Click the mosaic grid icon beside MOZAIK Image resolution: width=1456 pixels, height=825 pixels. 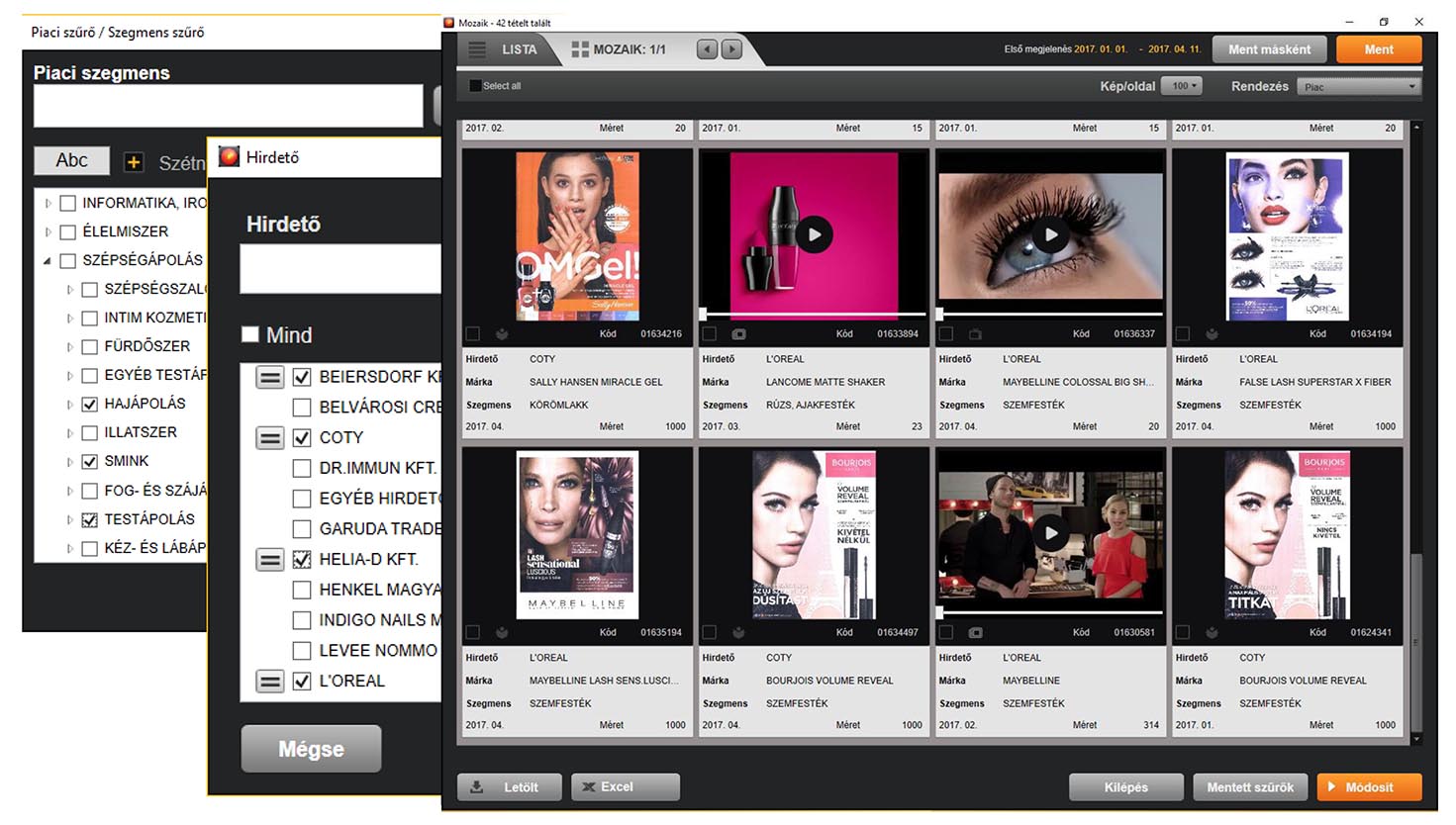tap(580, 49)
